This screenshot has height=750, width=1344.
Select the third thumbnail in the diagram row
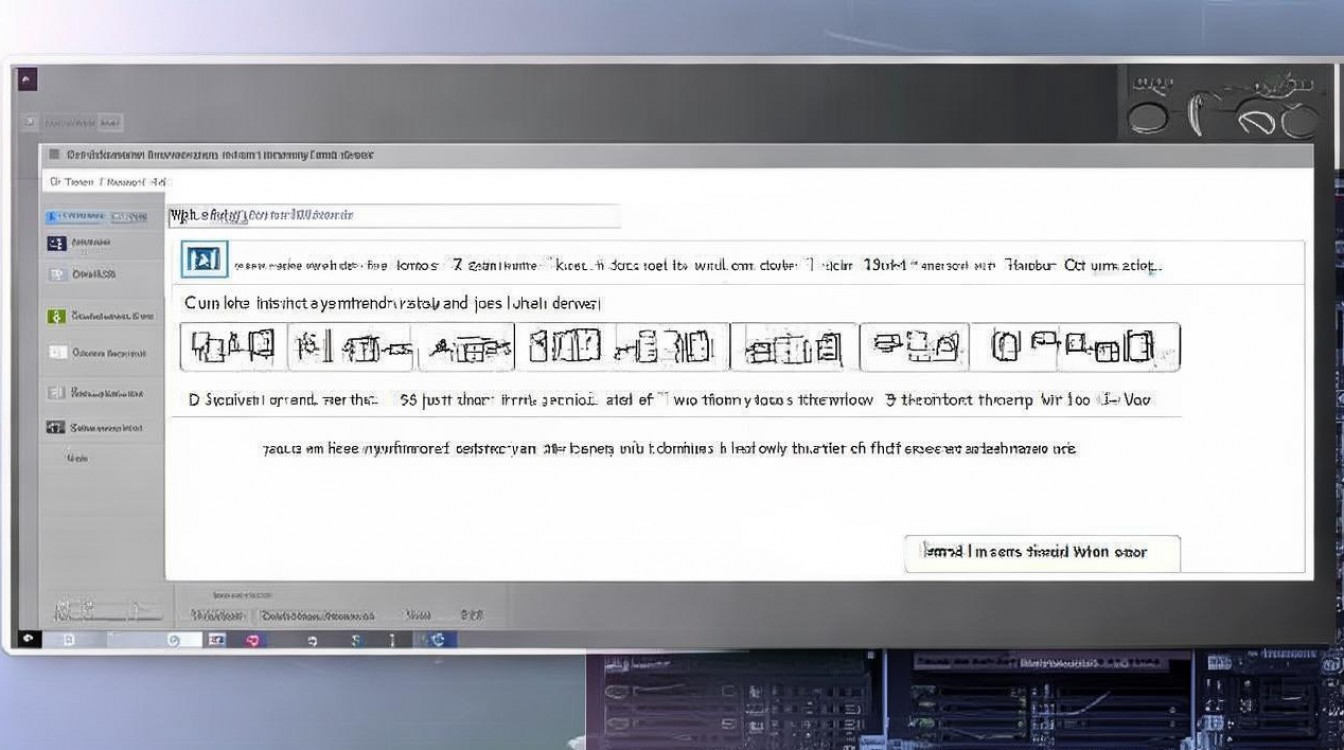tap(464, 347)
